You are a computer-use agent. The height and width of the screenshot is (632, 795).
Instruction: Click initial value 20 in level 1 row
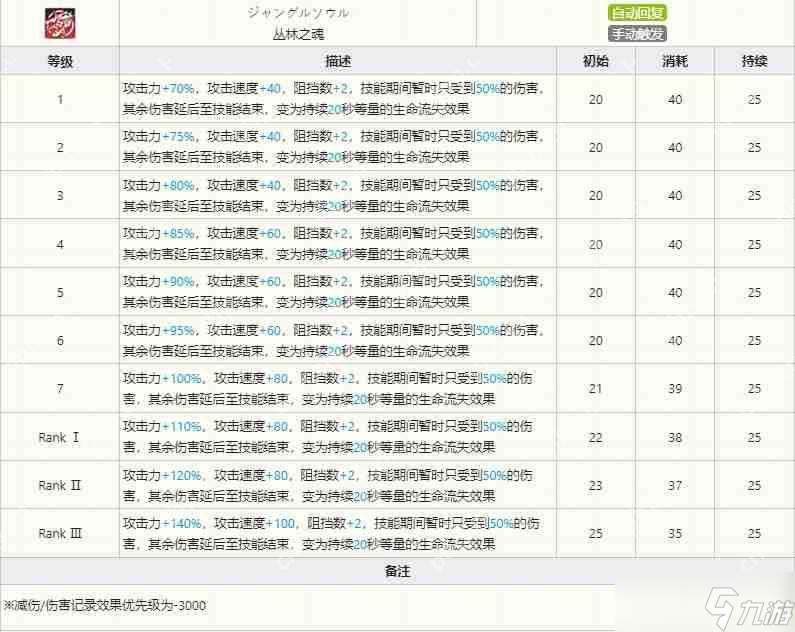596,99
